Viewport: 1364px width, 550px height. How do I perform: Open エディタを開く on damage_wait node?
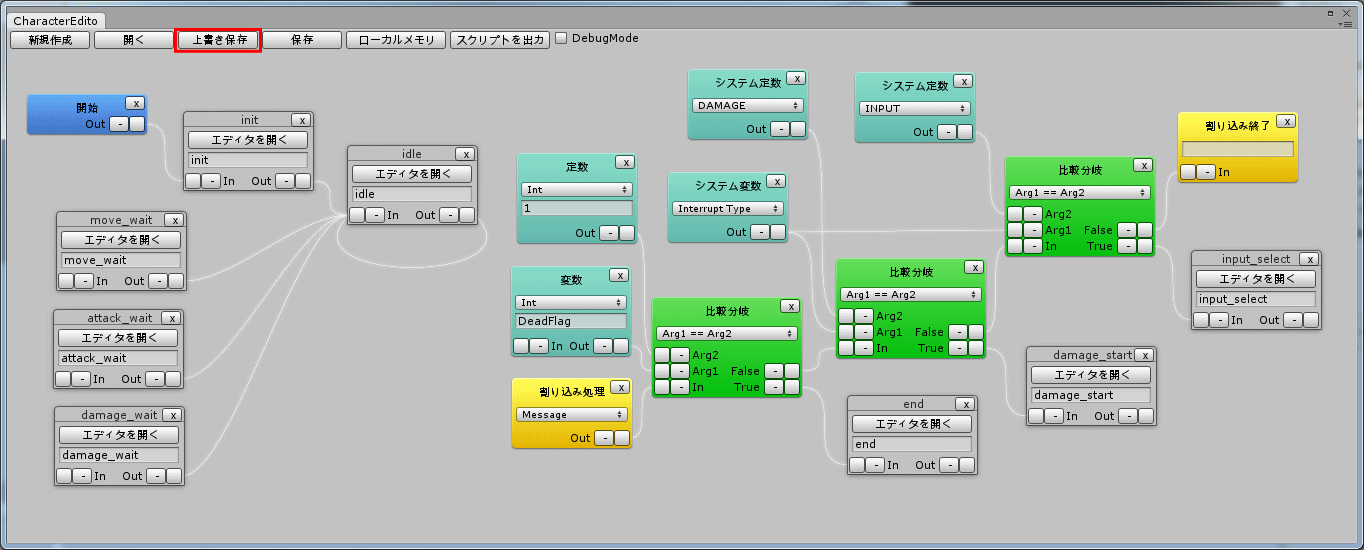[119, 435]
